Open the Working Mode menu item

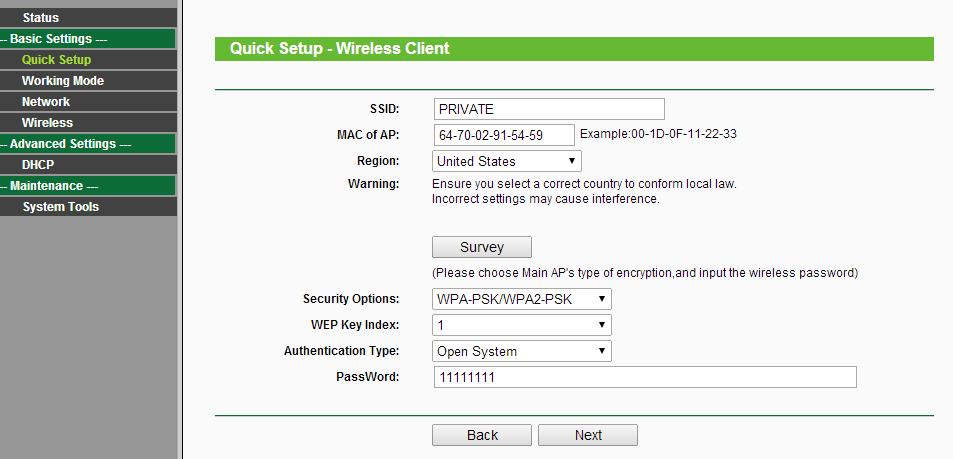(88, 81)
